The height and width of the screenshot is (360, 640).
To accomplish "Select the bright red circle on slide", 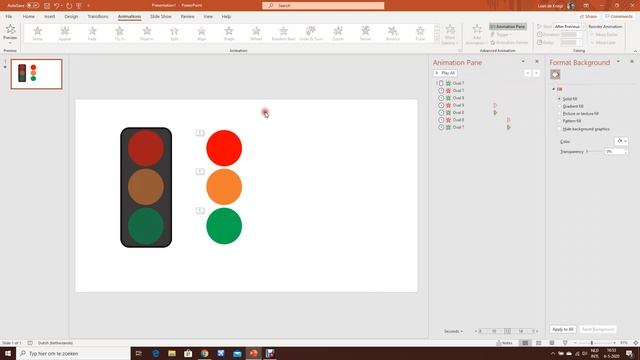I will [x=224, y=148].
